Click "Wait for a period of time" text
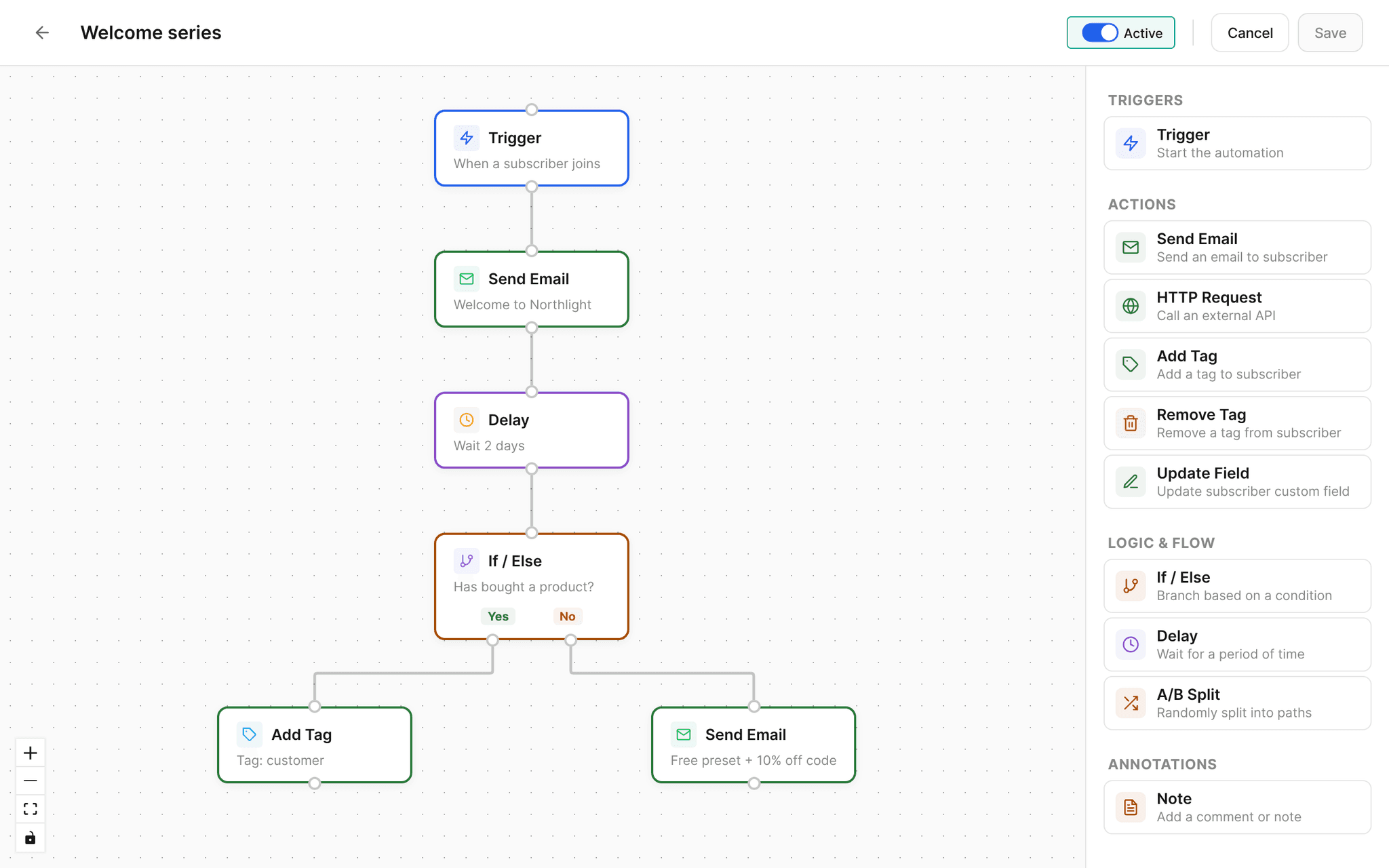 (x=1230, y=654)
